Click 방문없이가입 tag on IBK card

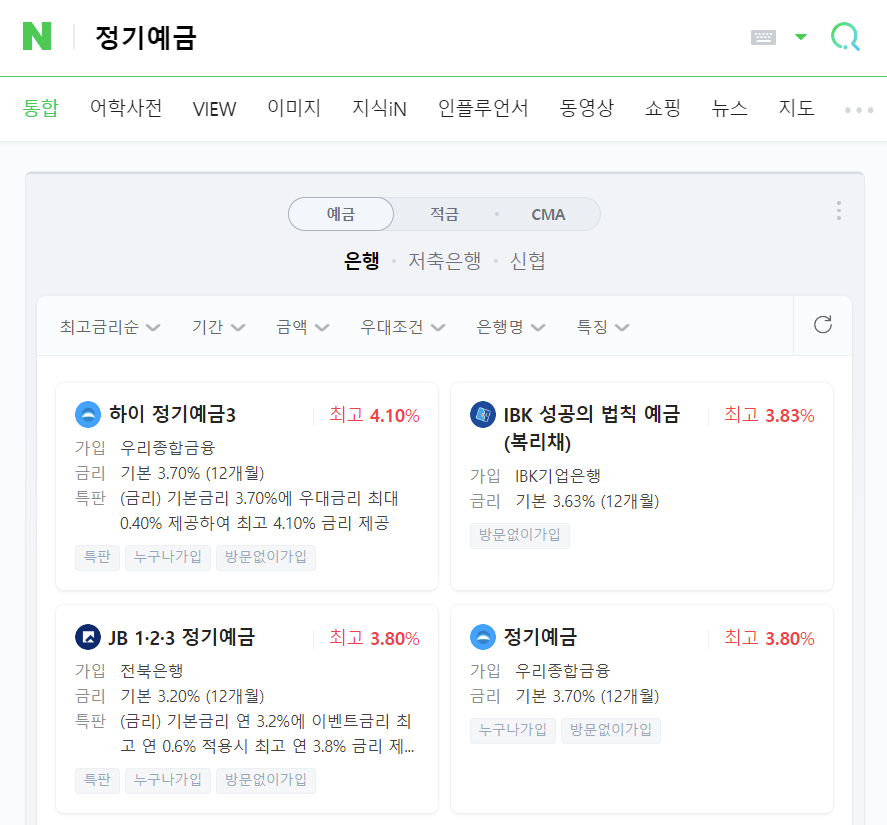coord(520,535)
